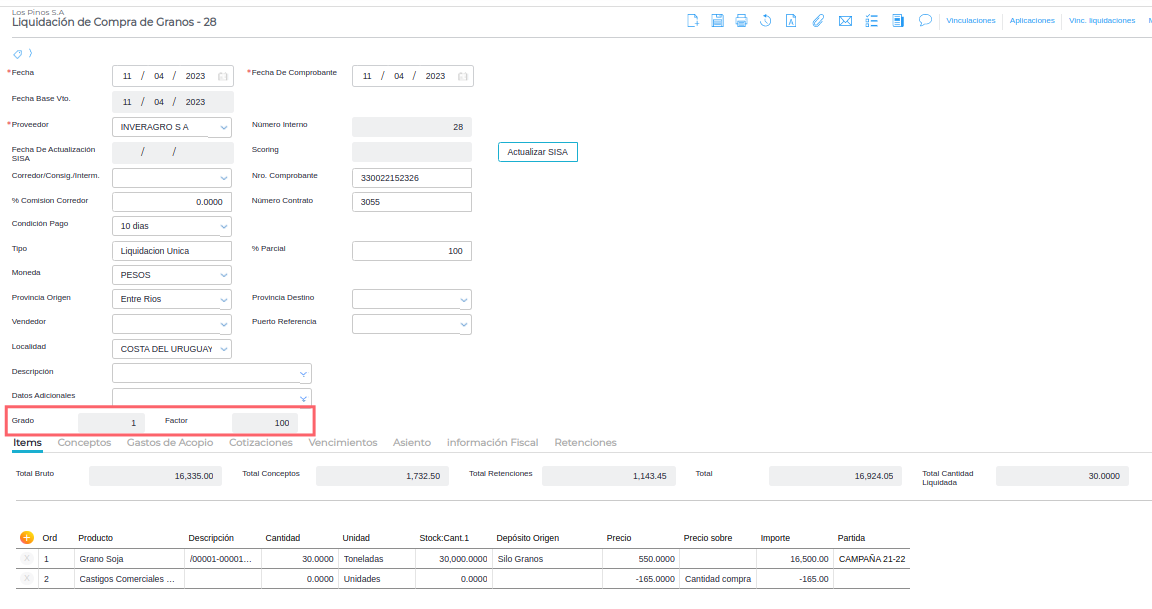Send by email using the envelope icon

(x=845, y=21)
